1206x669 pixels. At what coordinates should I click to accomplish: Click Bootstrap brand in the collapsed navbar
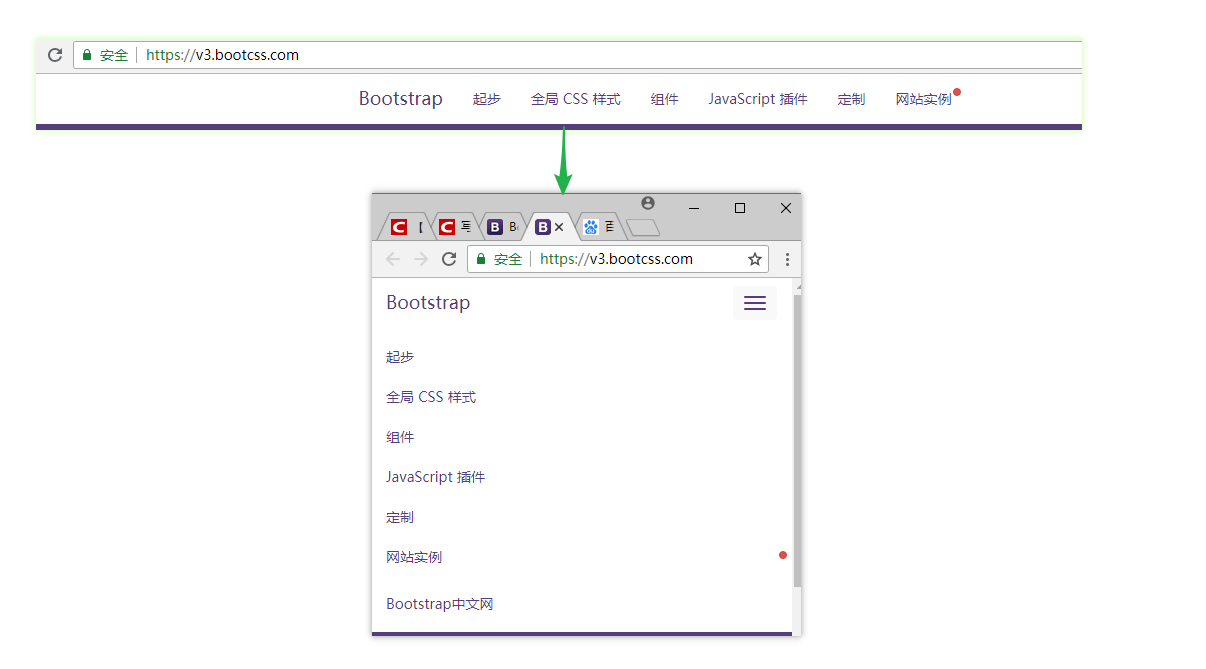pos(428,302)
